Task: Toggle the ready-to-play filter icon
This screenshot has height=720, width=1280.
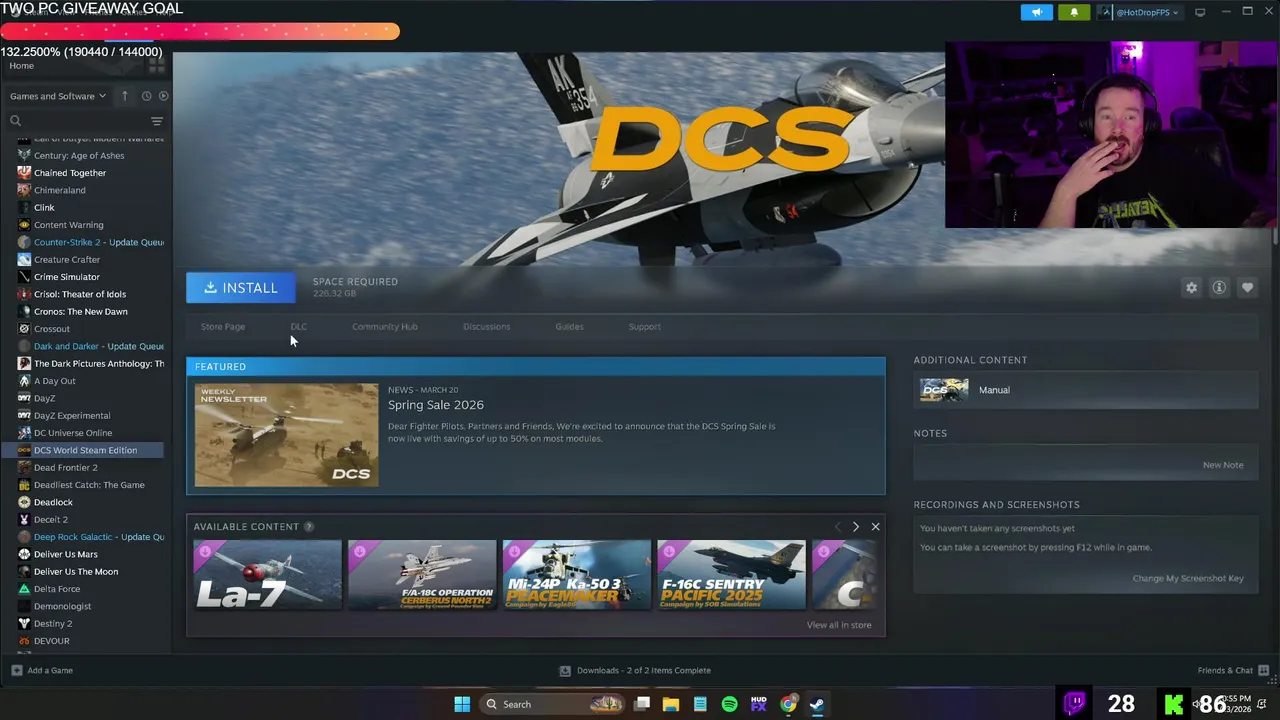Action: pyautogui.click(x=163, y=96)
